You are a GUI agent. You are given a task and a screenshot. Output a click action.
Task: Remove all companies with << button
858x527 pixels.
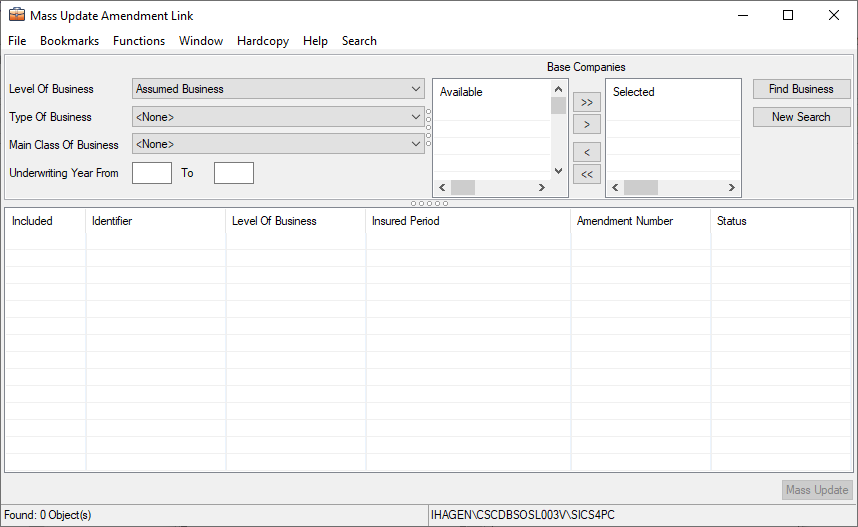(x=587, y=175)
